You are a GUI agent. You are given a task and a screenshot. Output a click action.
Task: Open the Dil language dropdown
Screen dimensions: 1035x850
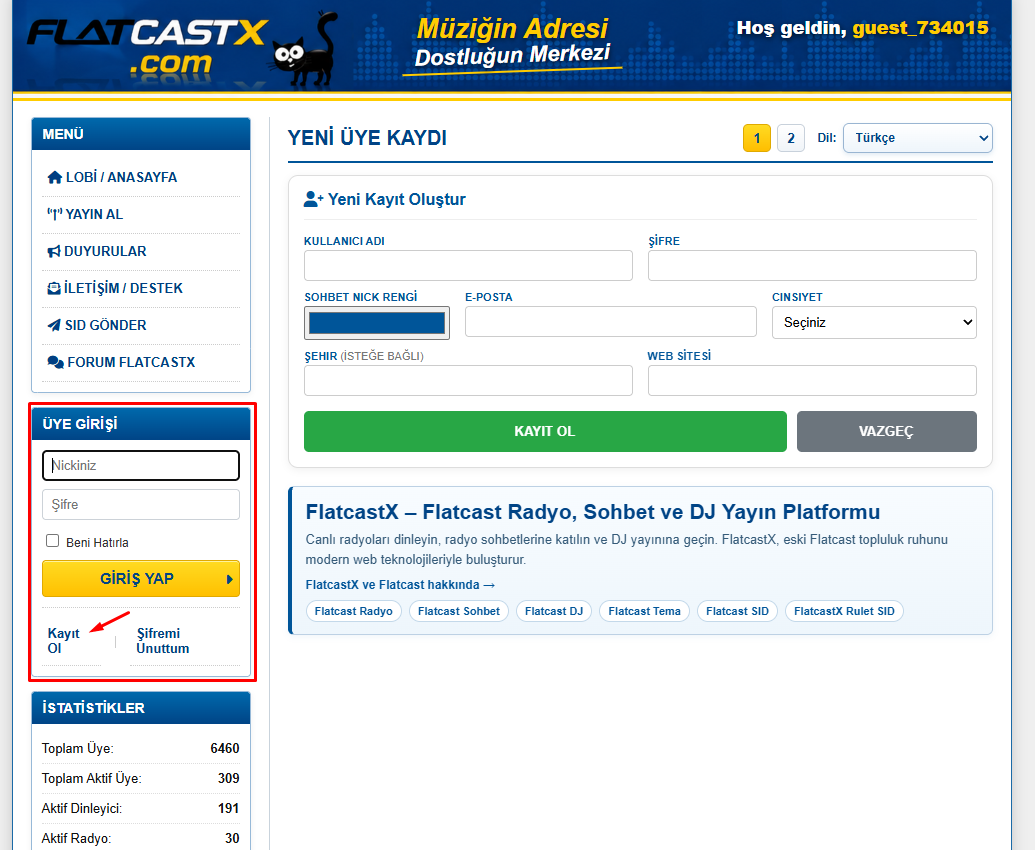click(x=918, y=138)
